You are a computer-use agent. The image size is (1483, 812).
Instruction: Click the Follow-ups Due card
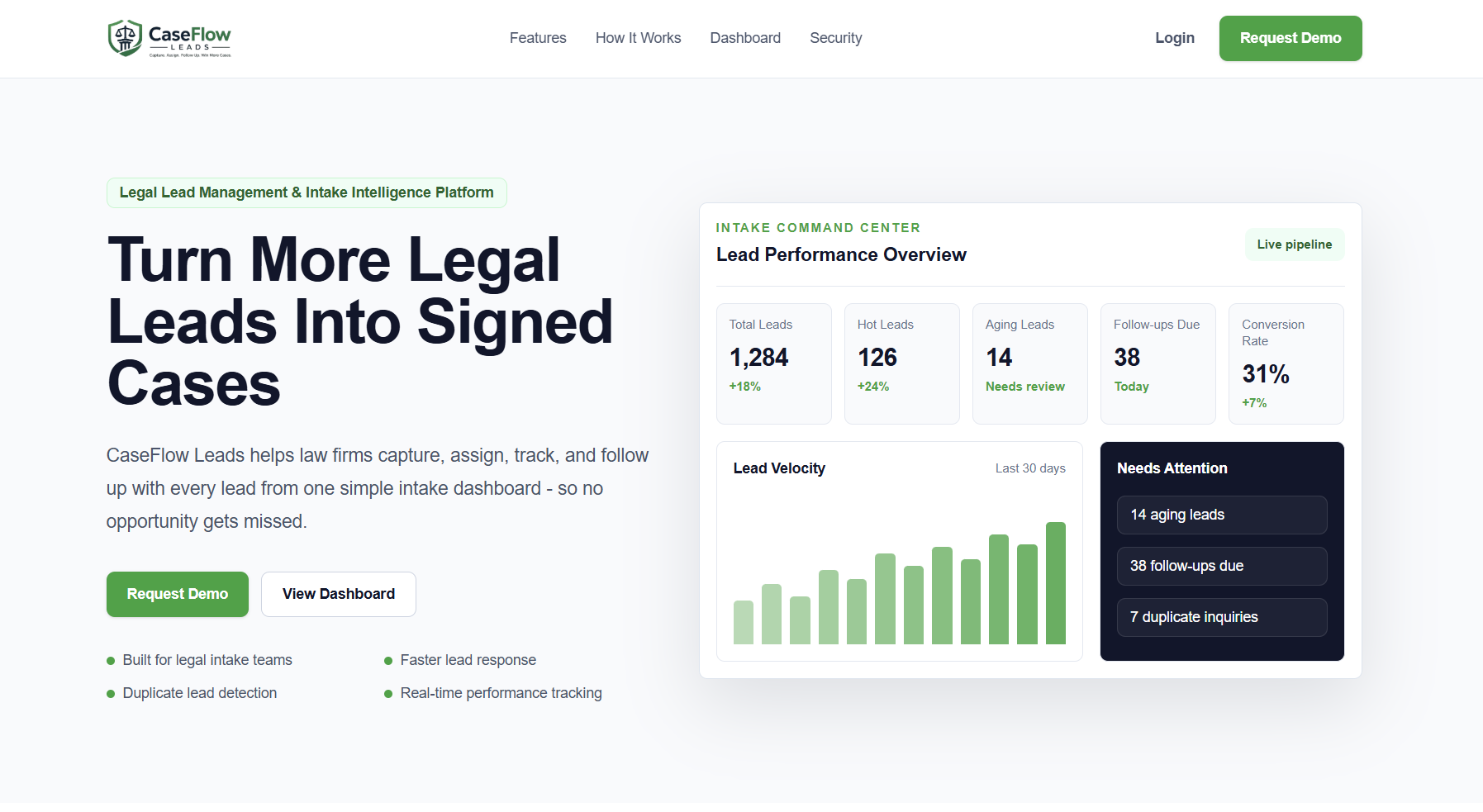1158,363
